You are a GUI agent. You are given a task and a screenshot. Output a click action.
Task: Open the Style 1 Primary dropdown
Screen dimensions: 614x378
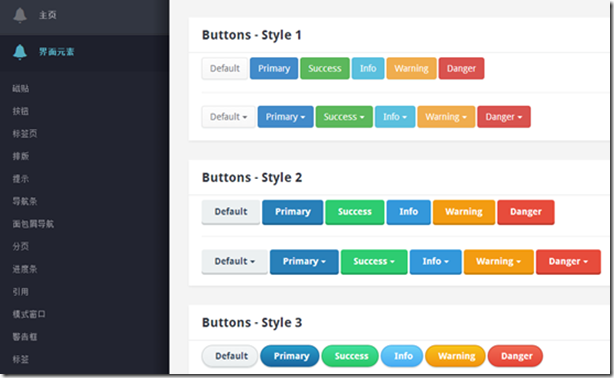pyautogui.click(x=285, y=117)
